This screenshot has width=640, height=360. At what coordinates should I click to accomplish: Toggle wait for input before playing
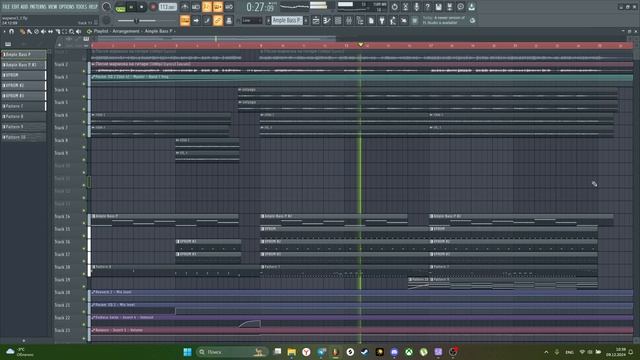click(196, 7)
